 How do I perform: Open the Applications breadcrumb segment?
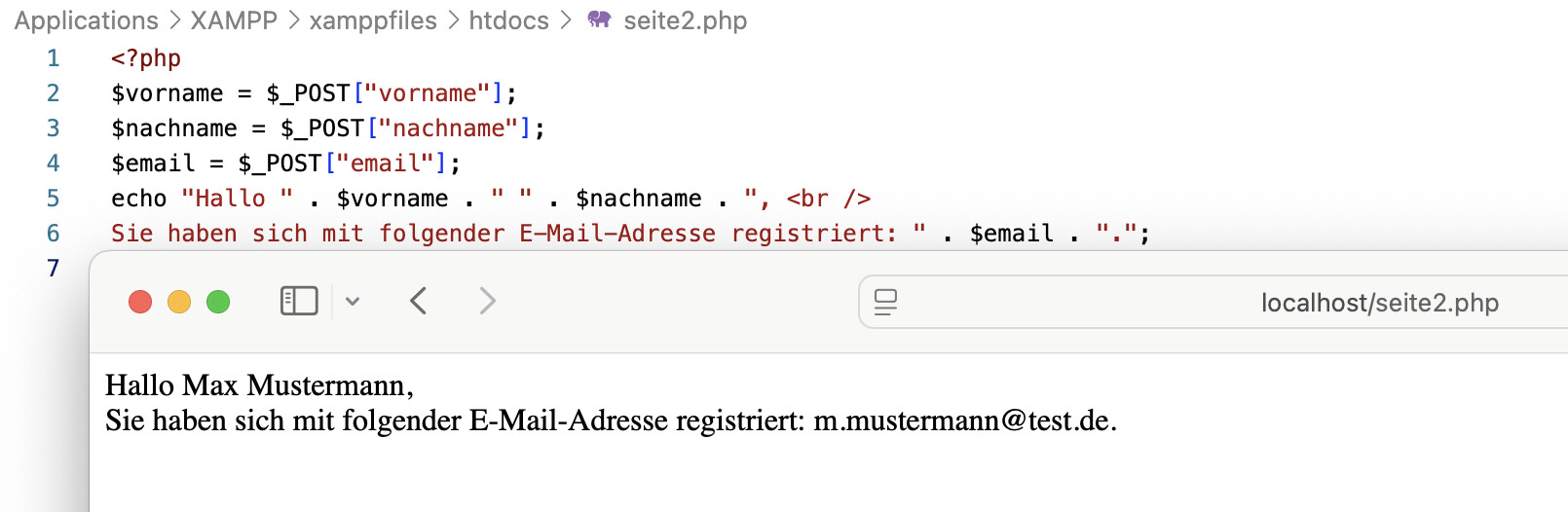(x=86, y=20)
